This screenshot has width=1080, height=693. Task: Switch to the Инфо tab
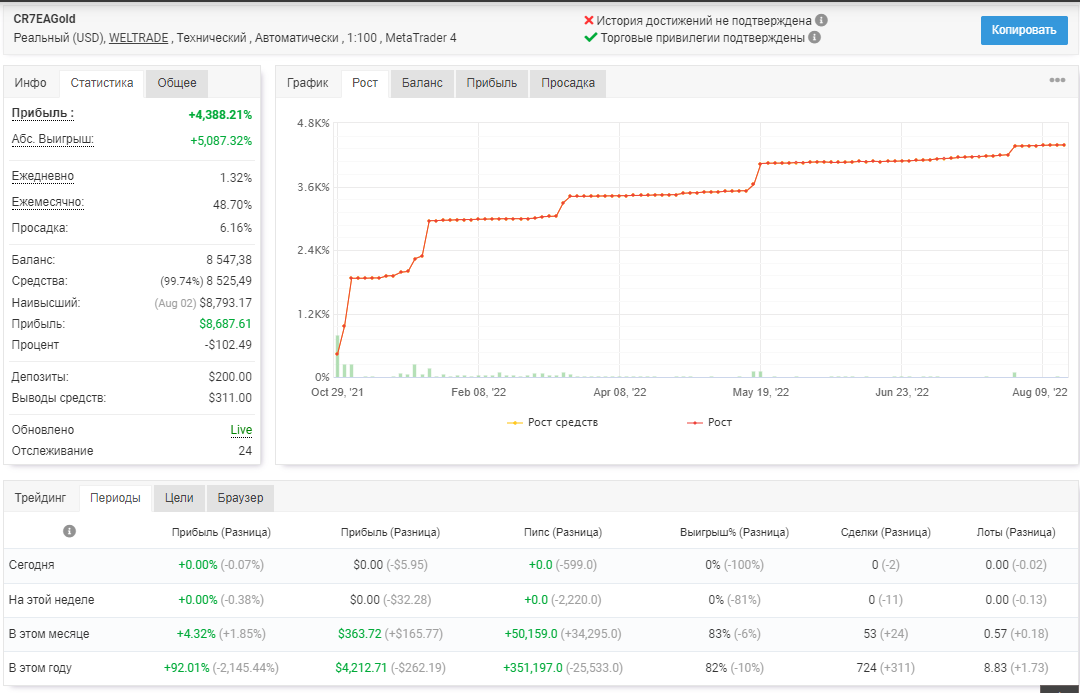click(x=31, y=83)
